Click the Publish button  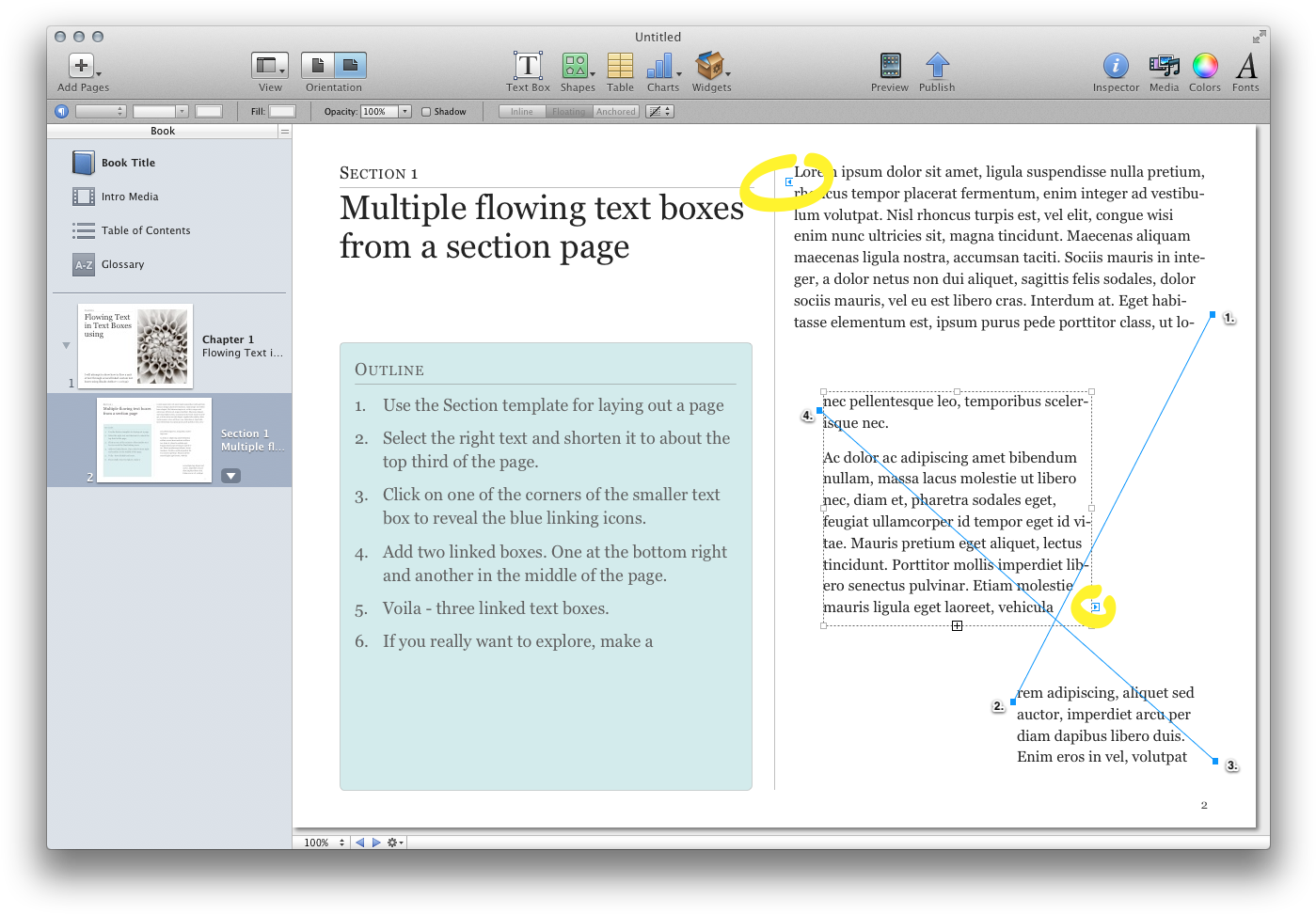pos(937,67)
